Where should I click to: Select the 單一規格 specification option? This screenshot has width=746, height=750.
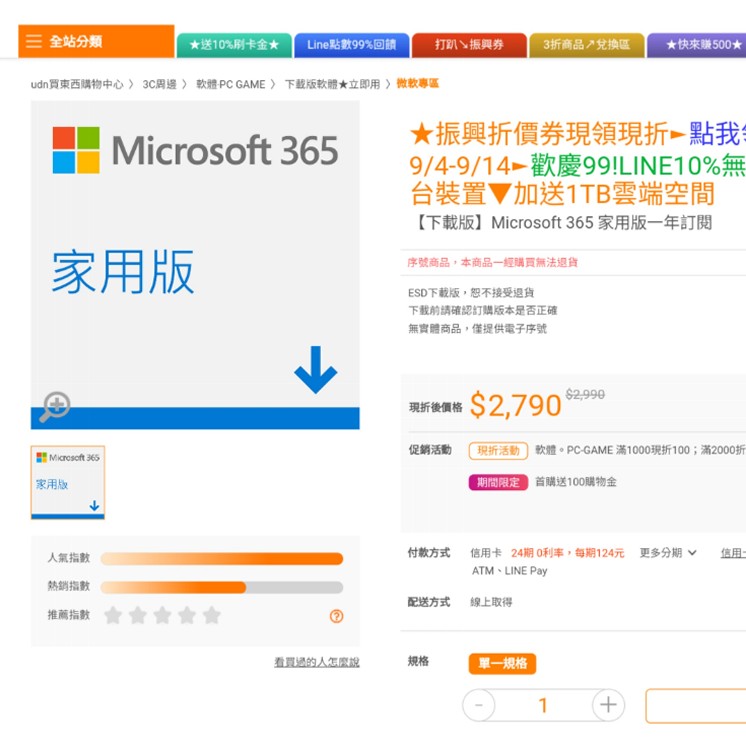click(x=502, y=663)
